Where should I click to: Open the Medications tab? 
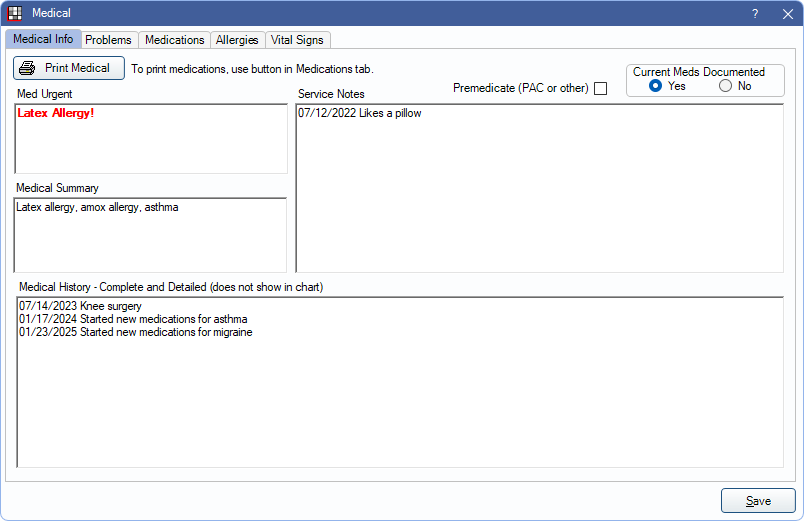click(174, 40)
